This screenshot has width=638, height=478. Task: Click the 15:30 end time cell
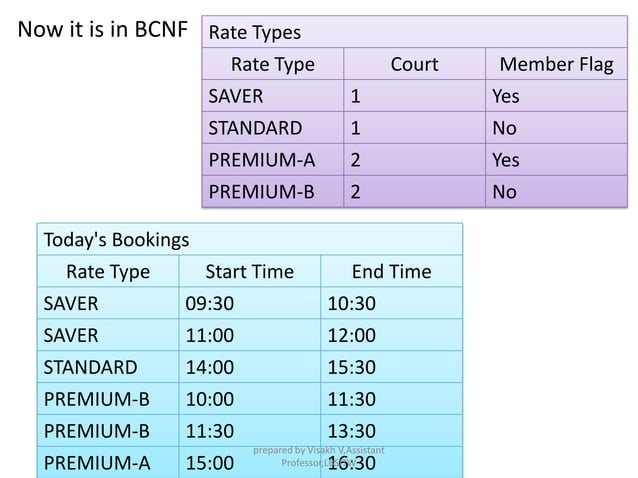pos(391,367)
